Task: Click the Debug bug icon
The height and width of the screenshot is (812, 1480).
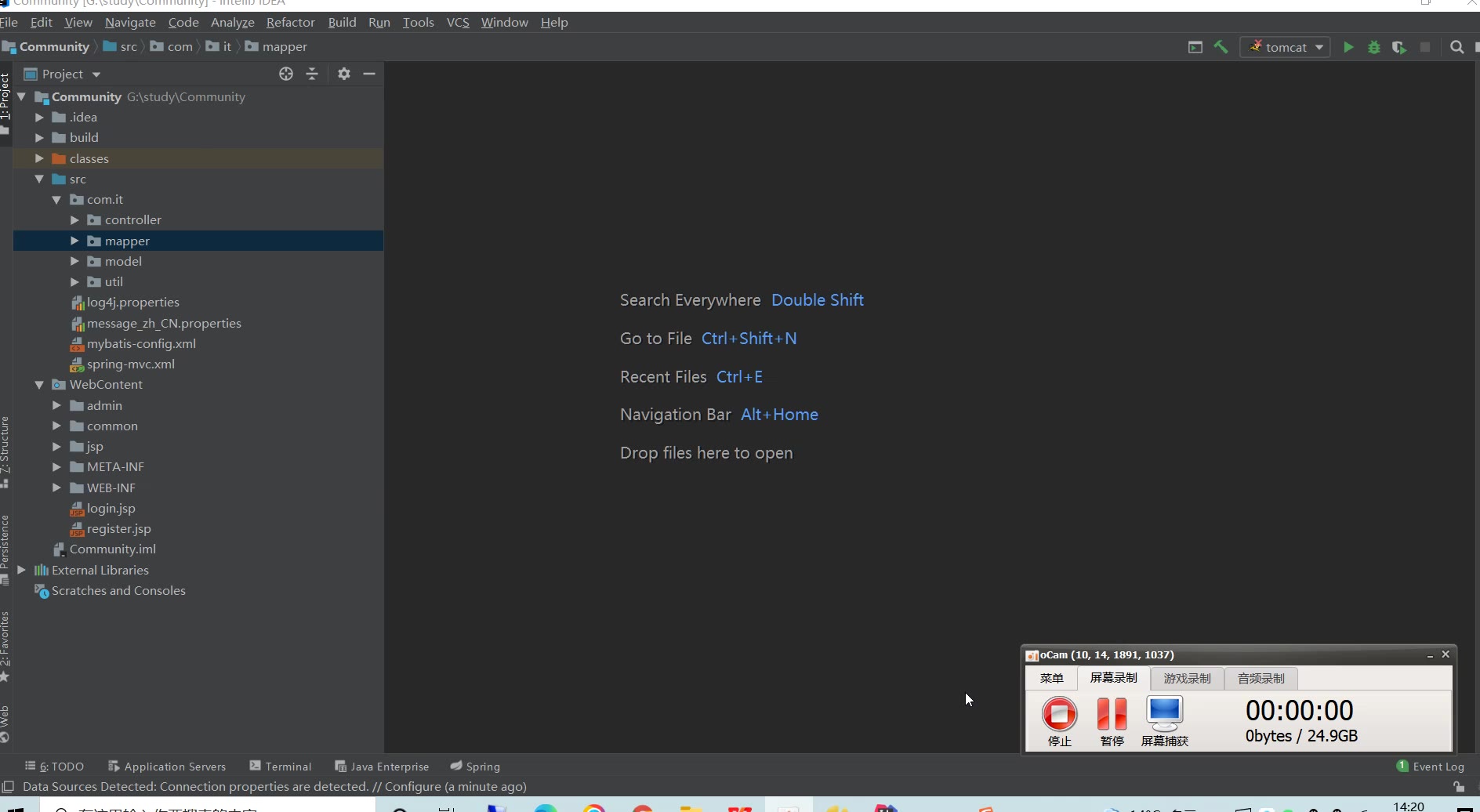Action: (x=1373, y=47)
